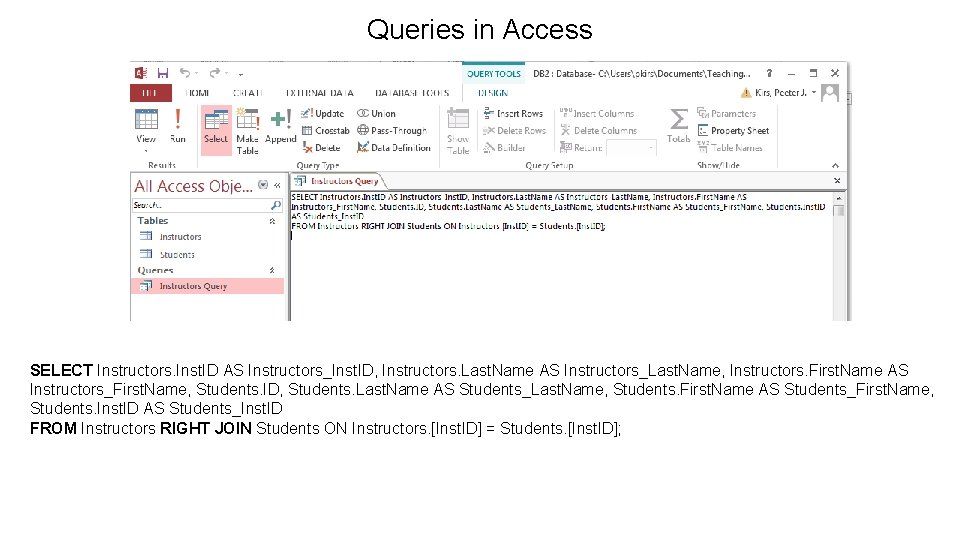The image size is (960, 540).
Task: Choose the Crosstab query type
Action: tap(326, 130)
